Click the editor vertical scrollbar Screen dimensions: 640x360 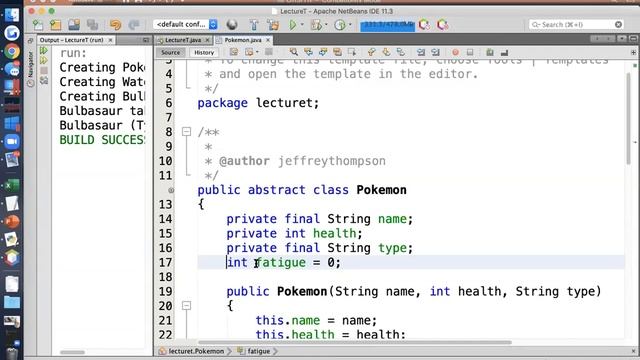coord(629,119)
